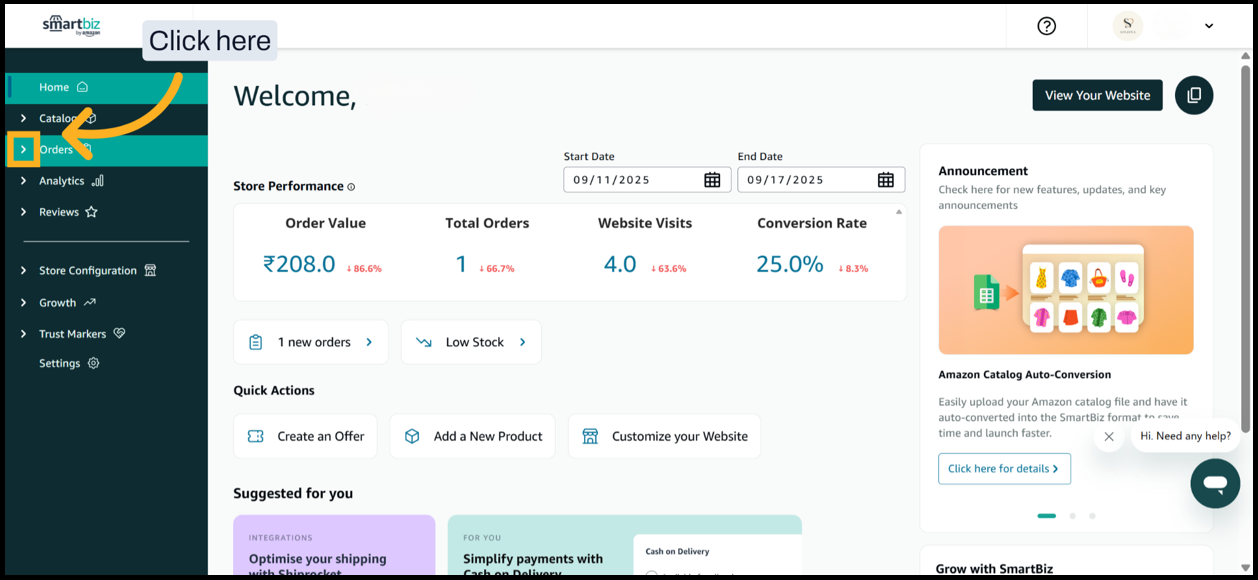
Task: Click Create an Offer quick action
Action: pyautogui.click(x=305, y=436)
